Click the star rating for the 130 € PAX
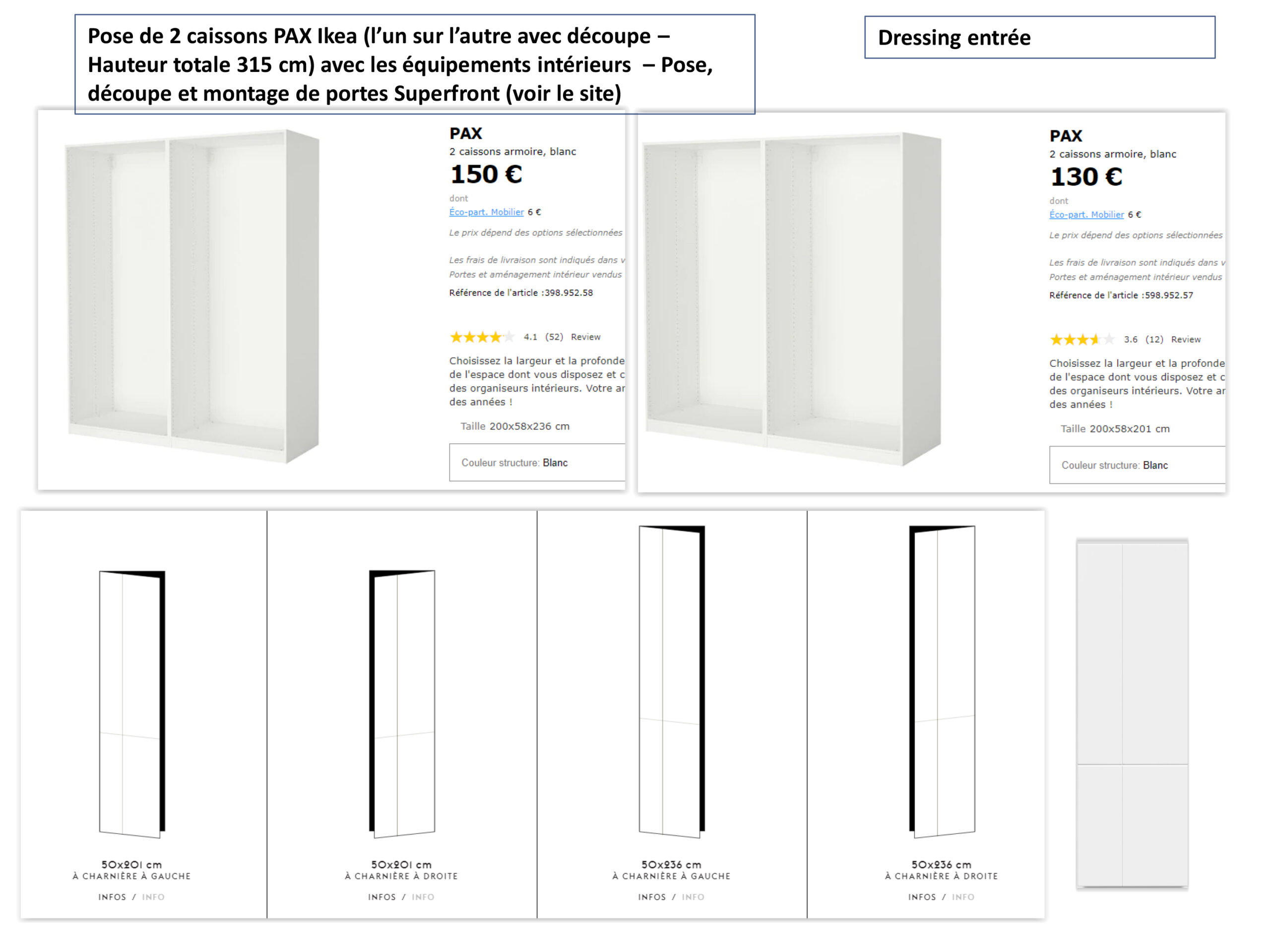The width and height of the screenshot is (1270, 952). coord(1081,340)
